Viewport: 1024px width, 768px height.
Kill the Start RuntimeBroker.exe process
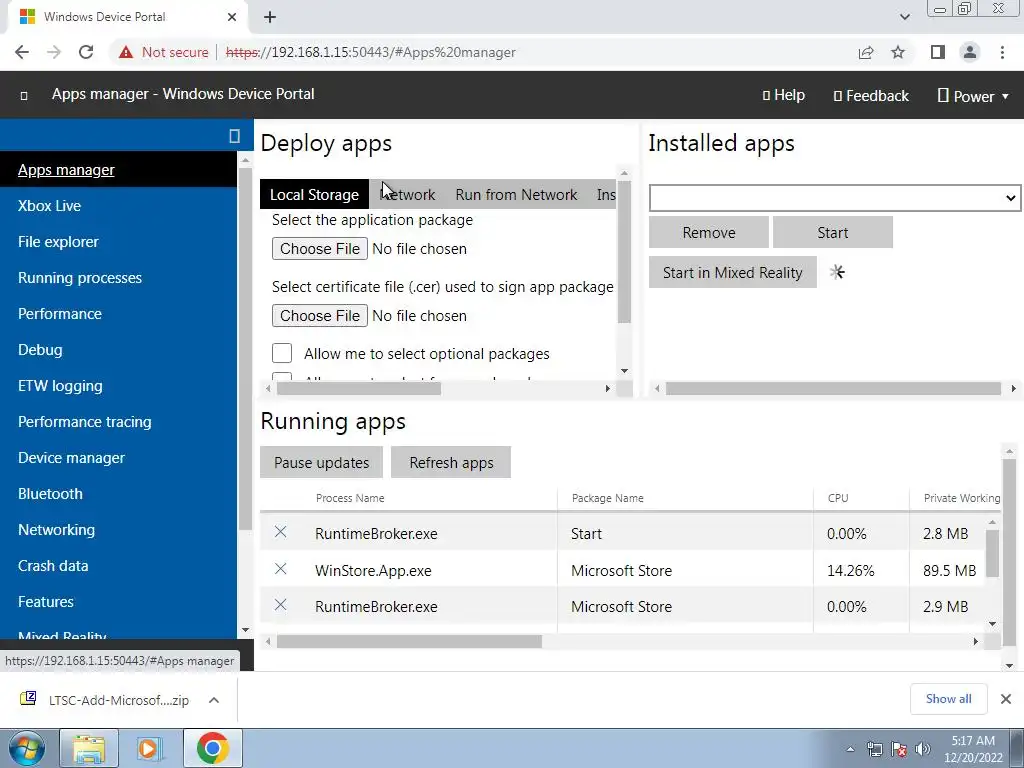click(281, 532)
